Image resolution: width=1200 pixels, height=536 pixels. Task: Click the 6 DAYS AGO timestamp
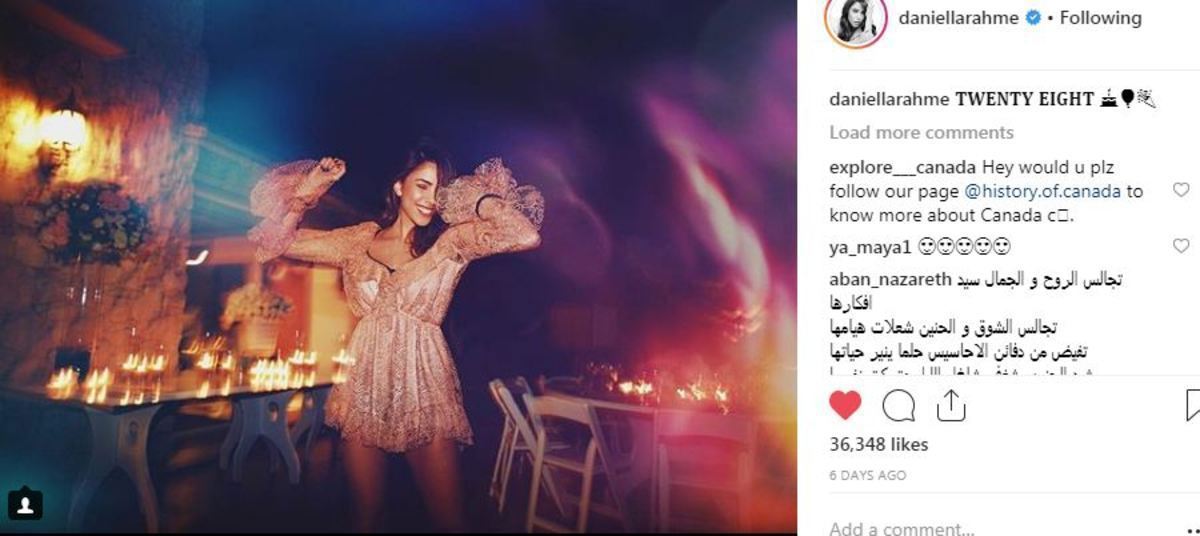(867, 476)
